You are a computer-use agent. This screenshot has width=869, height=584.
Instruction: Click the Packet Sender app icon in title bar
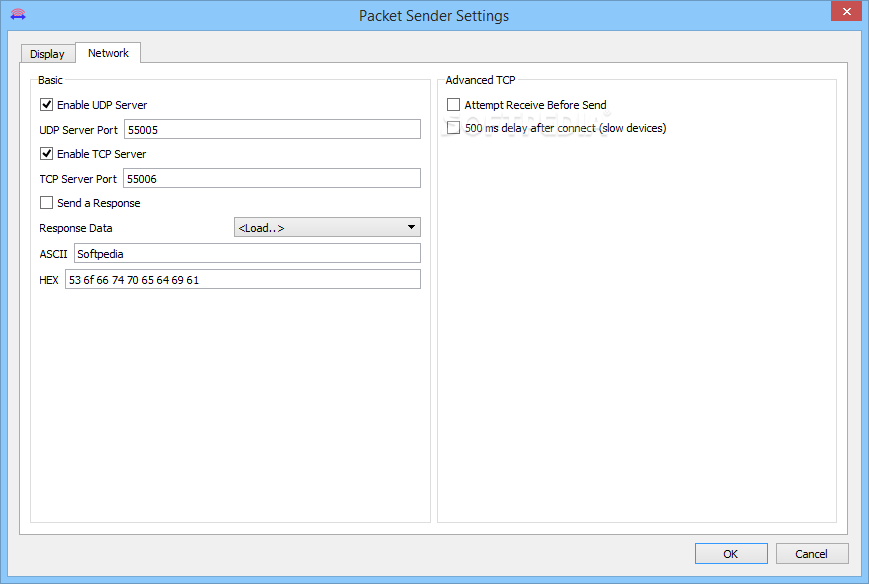point(18,14)
